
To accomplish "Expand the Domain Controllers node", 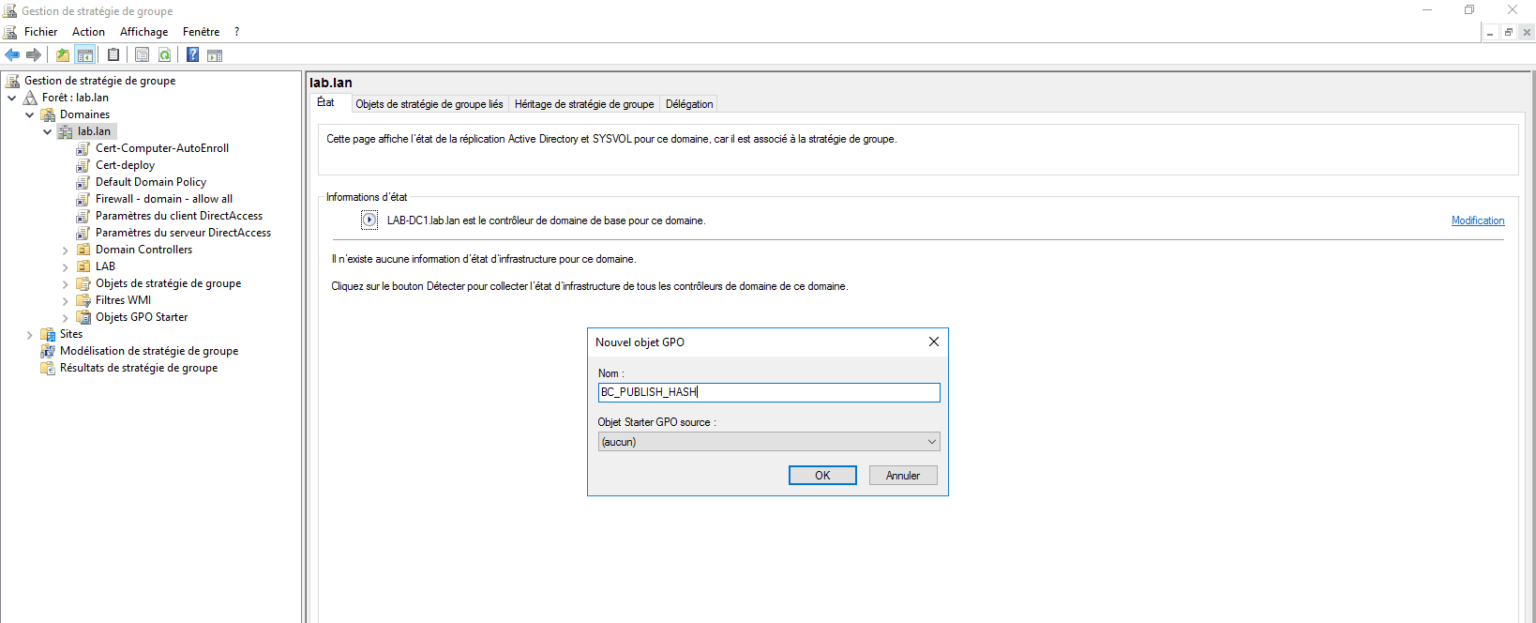I will (x=66, y=250).
